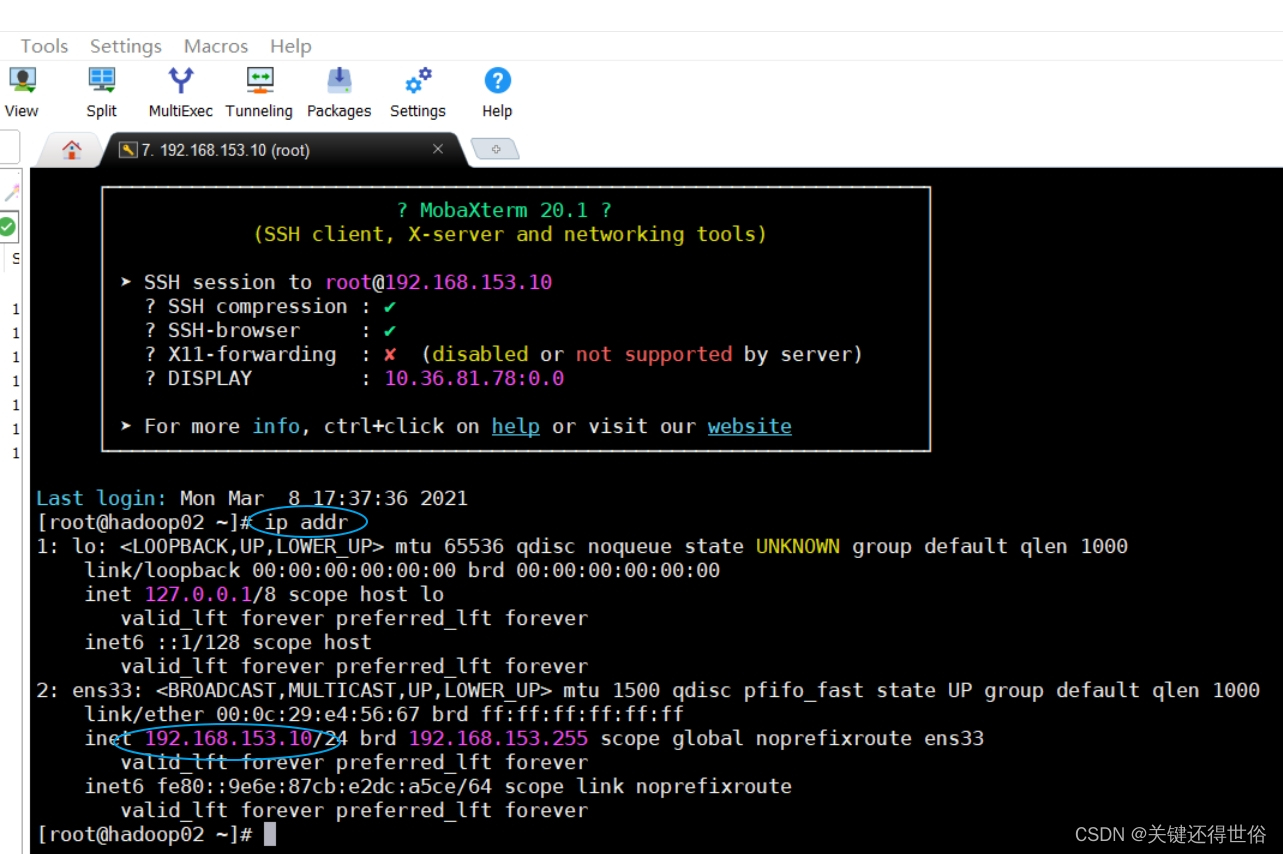The height and width of the screenshot is (854, 1283).
Task: Click the broadcast address 192.168.153.255
Action: 498,738
